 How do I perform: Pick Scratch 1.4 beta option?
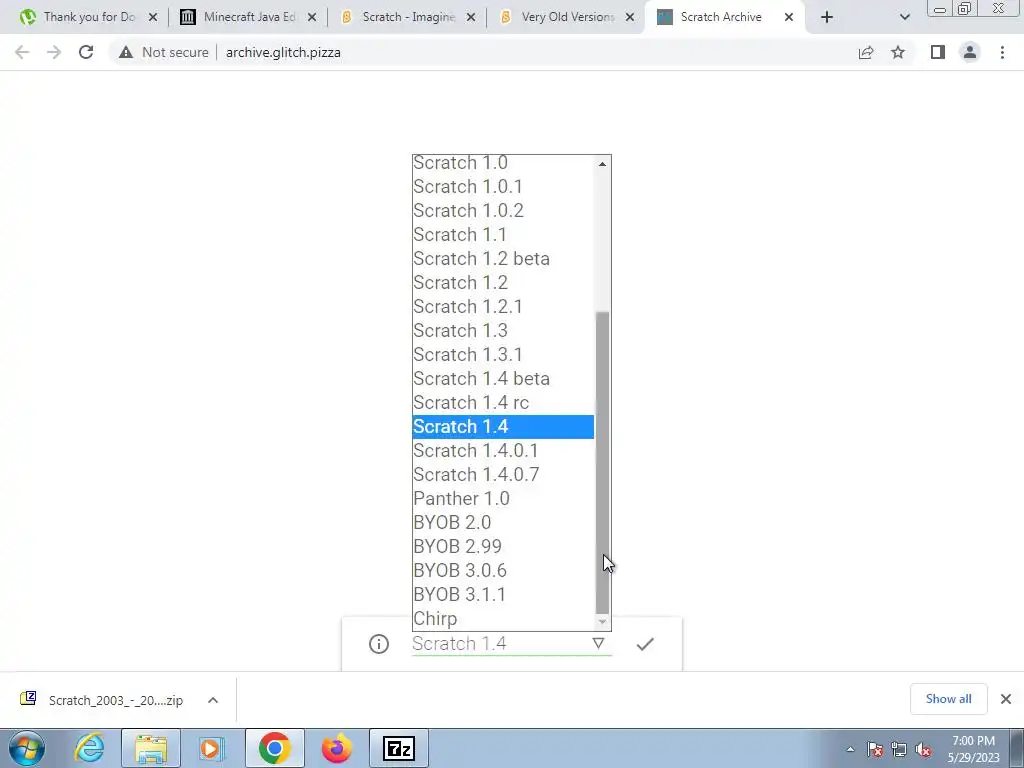click(x=504, y=379)
